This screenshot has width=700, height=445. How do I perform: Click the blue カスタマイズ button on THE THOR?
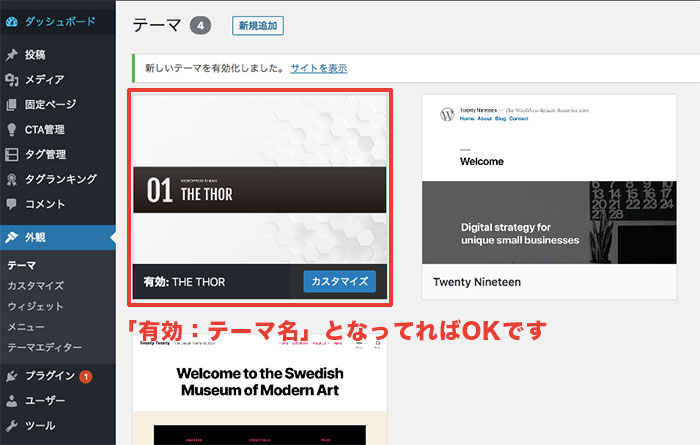pyautogui.click(x=339, y=282)
